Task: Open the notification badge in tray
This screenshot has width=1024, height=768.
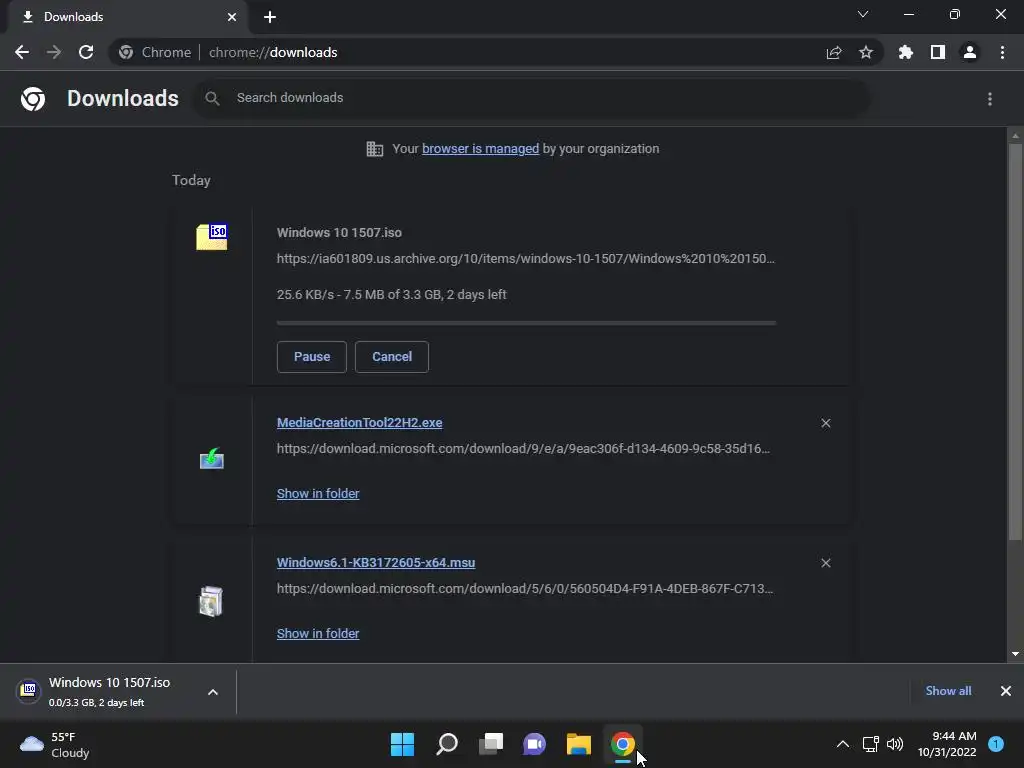Action: (x=996, y=744)
